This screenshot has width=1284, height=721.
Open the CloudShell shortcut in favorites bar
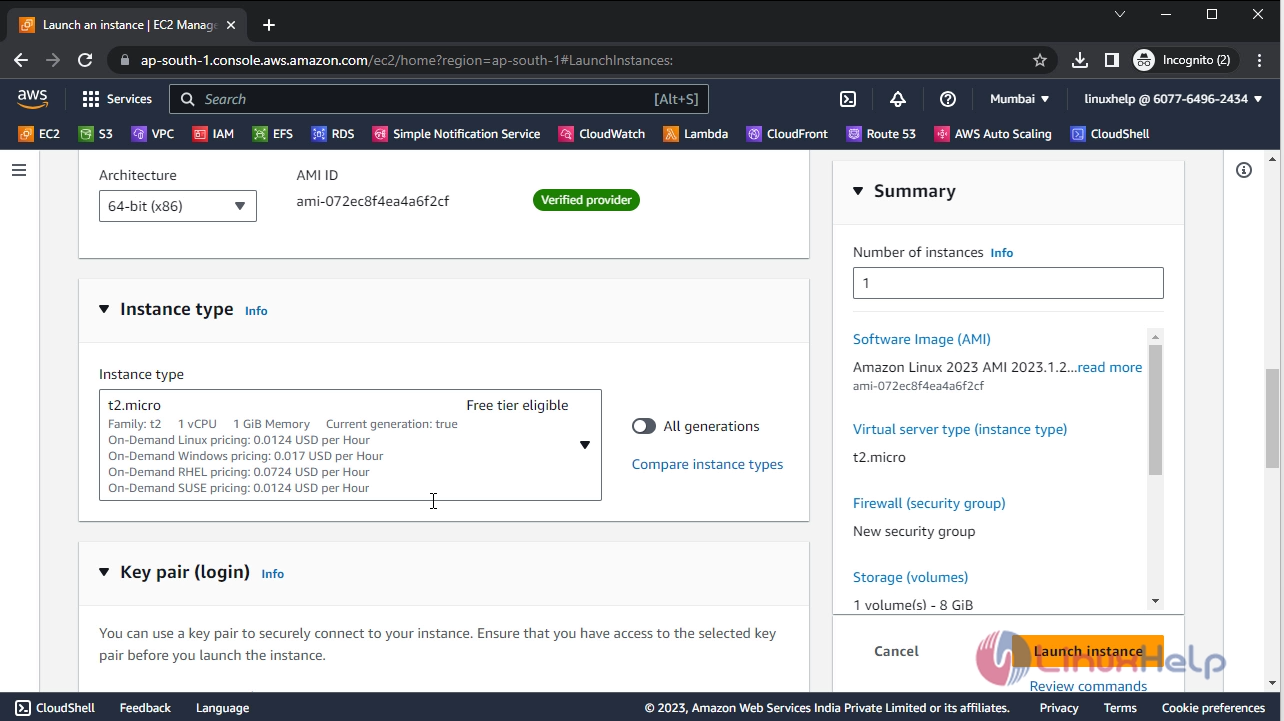point(1110,134)
